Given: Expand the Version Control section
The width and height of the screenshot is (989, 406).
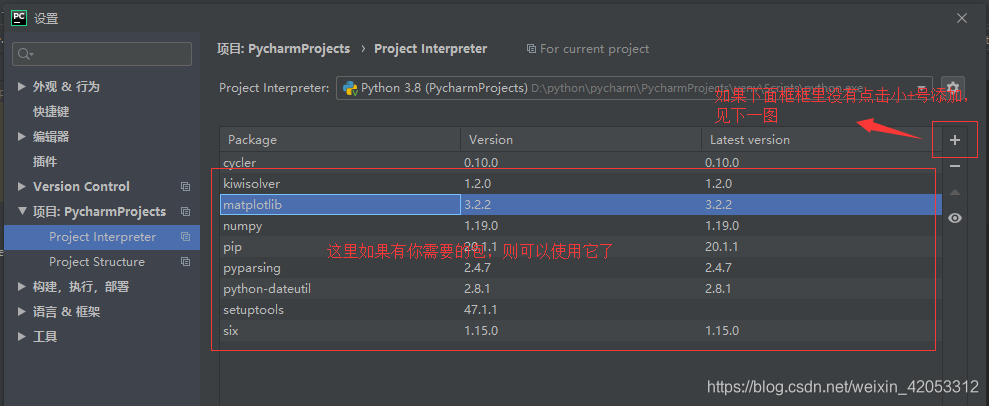Looking at the screenshot, I should [x=22, y=187].
